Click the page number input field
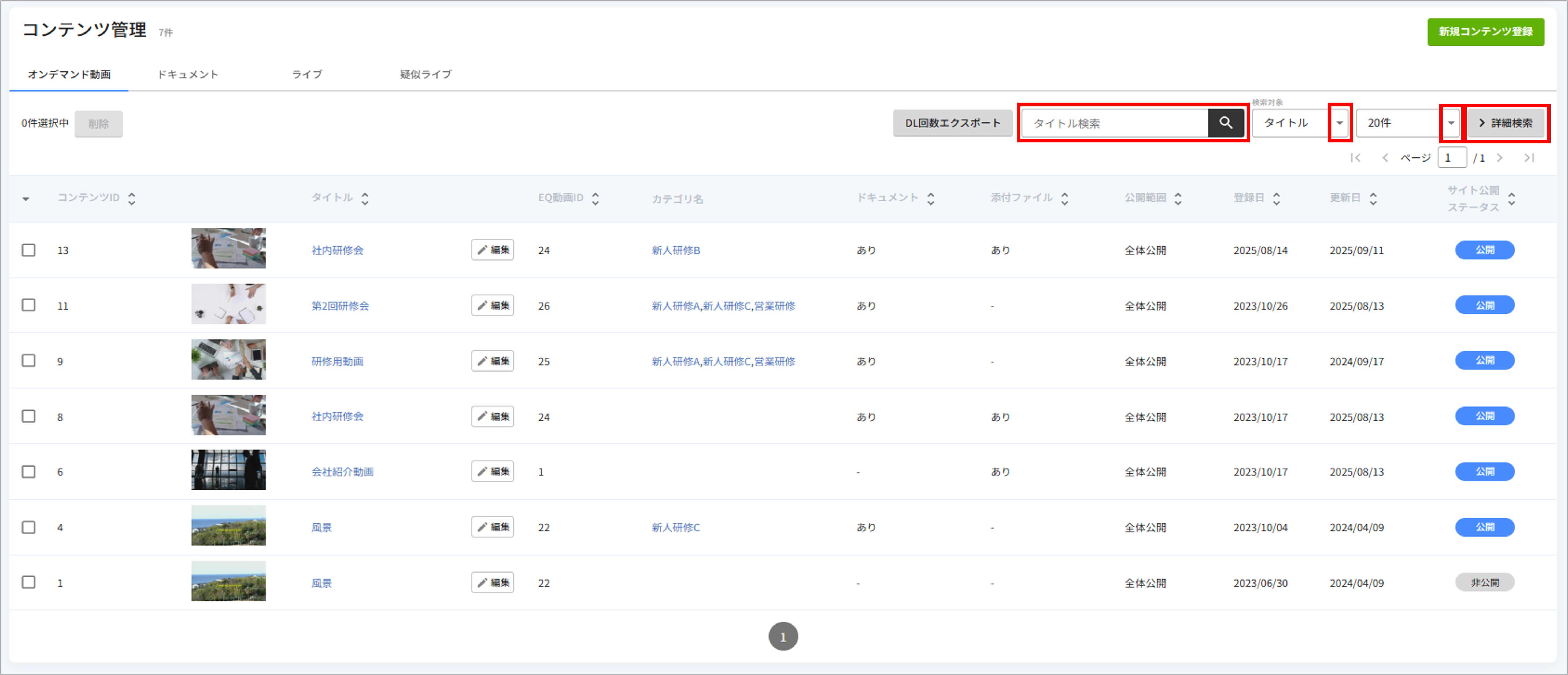 (x=1452, y=158)
